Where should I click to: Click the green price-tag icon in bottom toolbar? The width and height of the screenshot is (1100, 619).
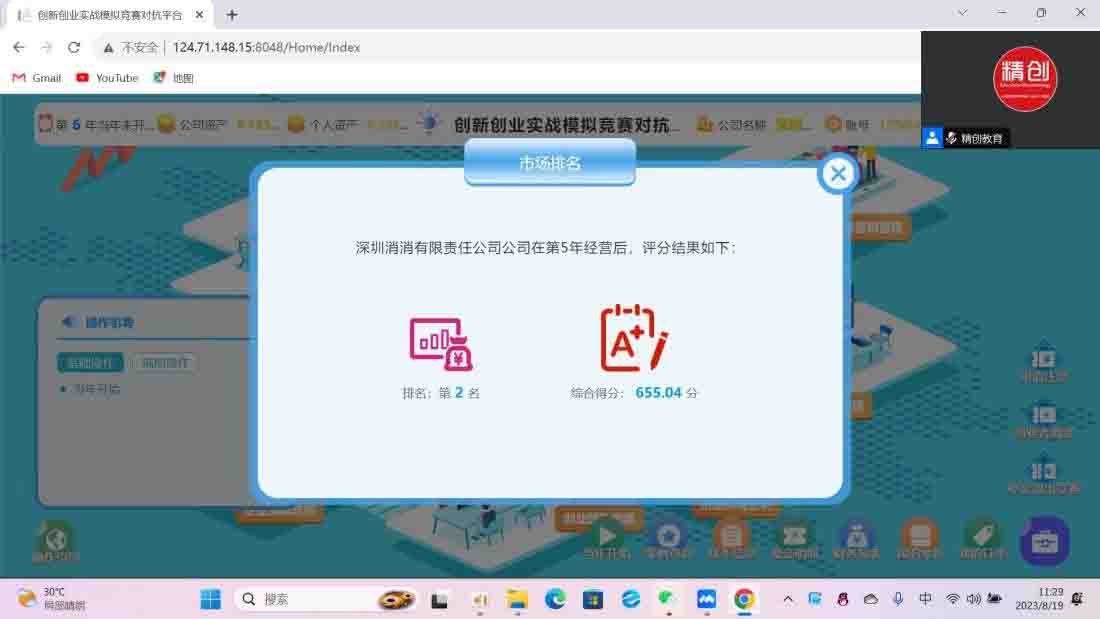point(982,536)
